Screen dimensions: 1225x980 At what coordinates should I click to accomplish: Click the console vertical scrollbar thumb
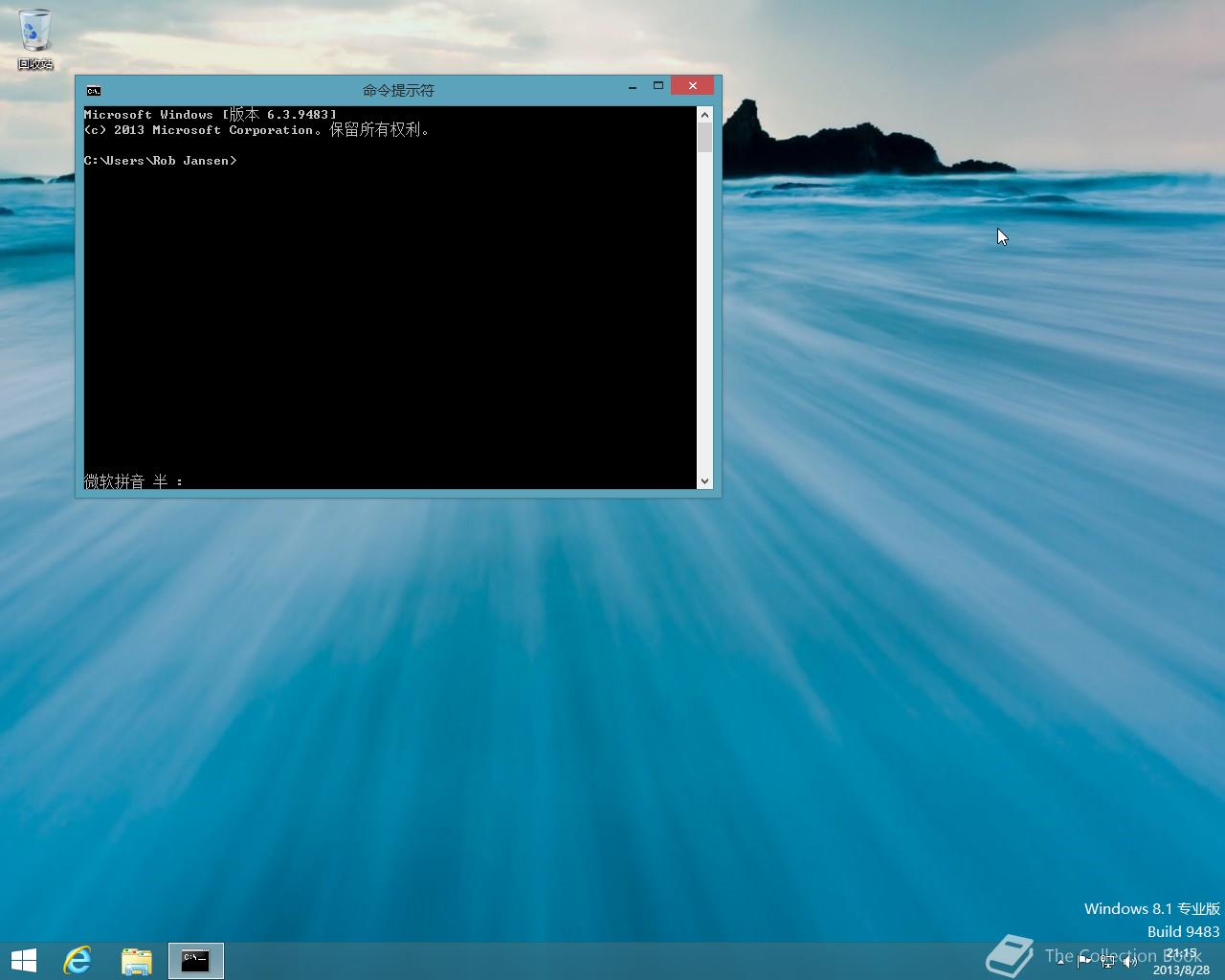tap(705, 138)
